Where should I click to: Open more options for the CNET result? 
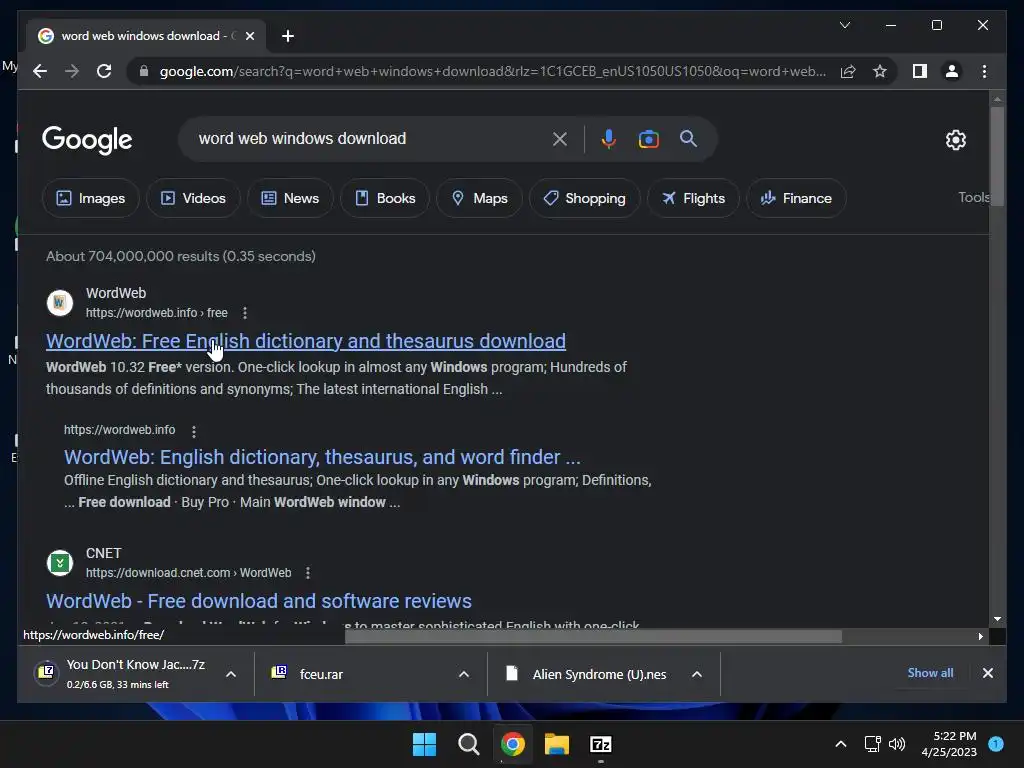pyautogui.click(x=308, y=573)
